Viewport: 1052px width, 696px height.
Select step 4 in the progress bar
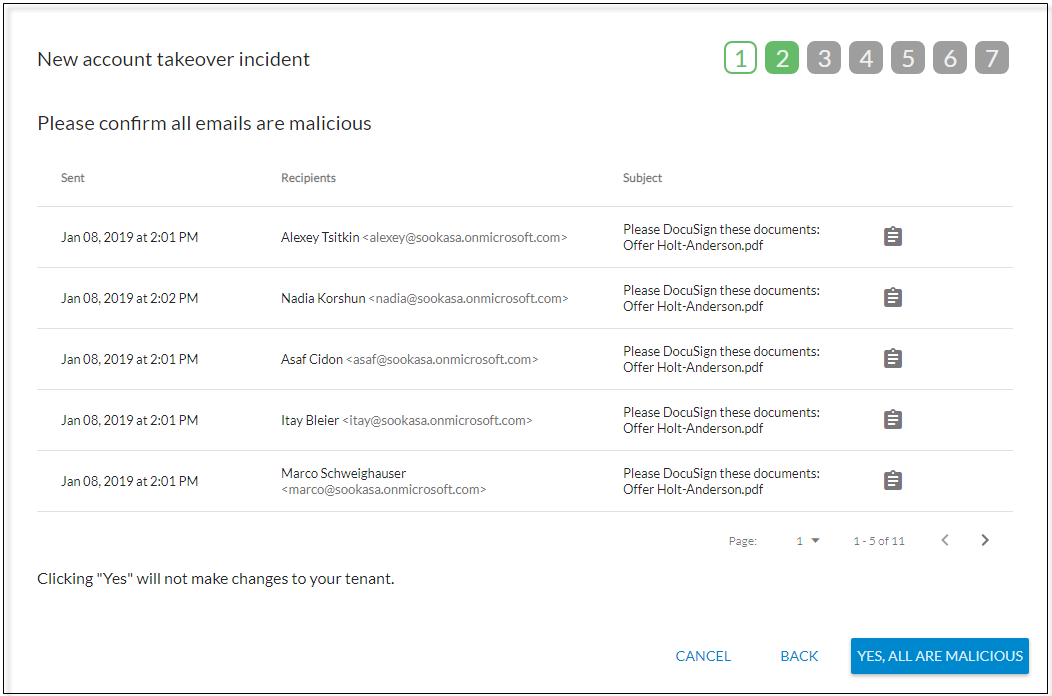(x=866, y=57)
